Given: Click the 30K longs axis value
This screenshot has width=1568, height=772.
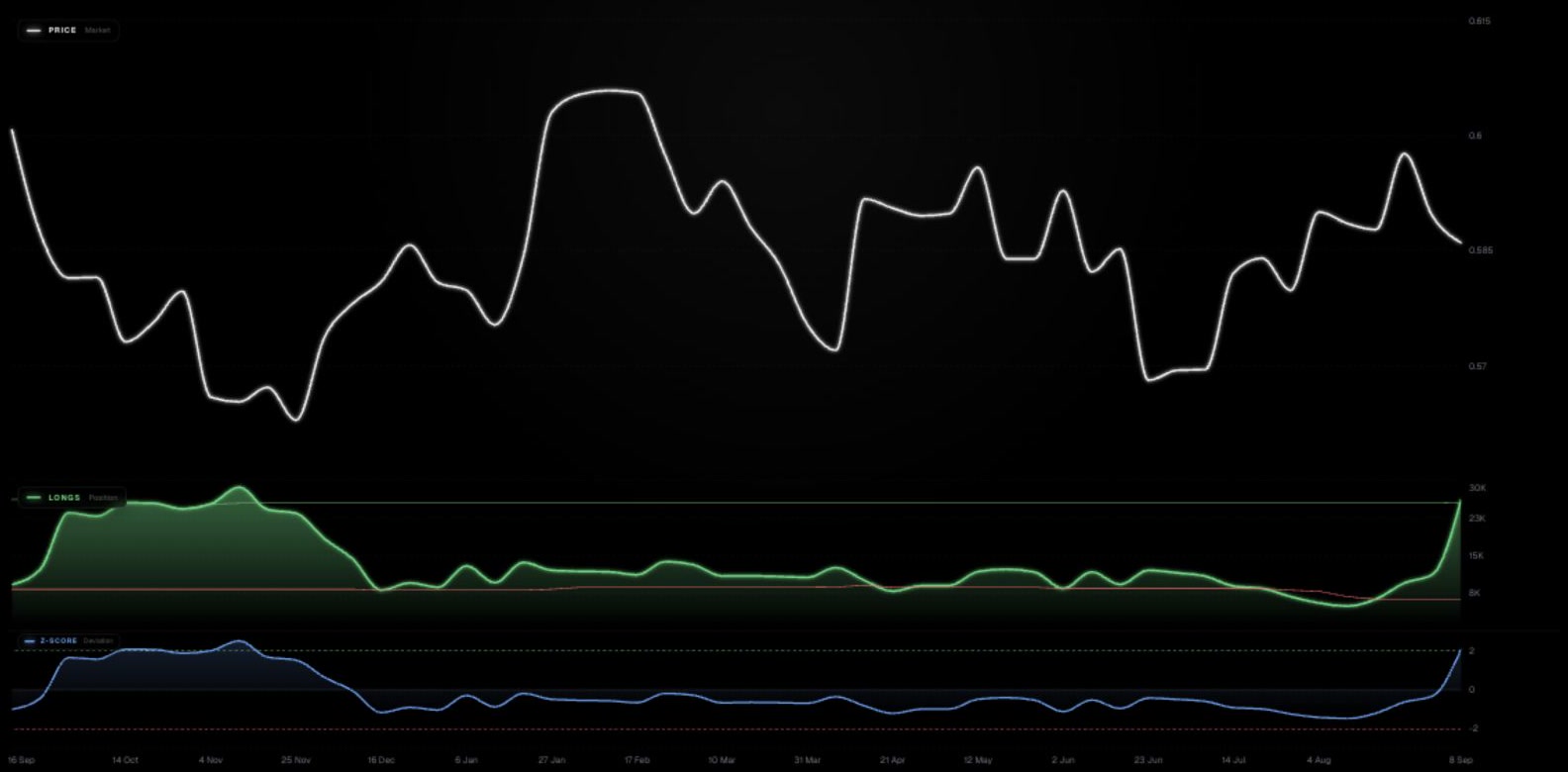Looking at the screenshot, I should [x=1477, y=488].
